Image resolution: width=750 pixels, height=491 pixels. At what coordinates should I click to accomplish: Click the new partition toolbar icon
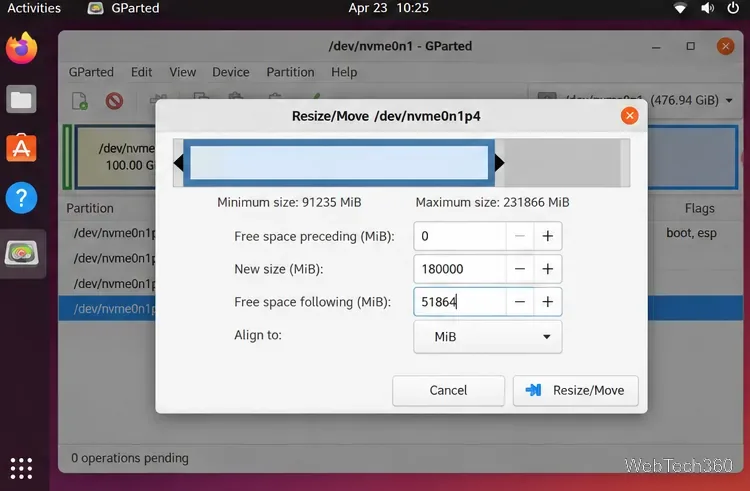(x=80, y=101)
